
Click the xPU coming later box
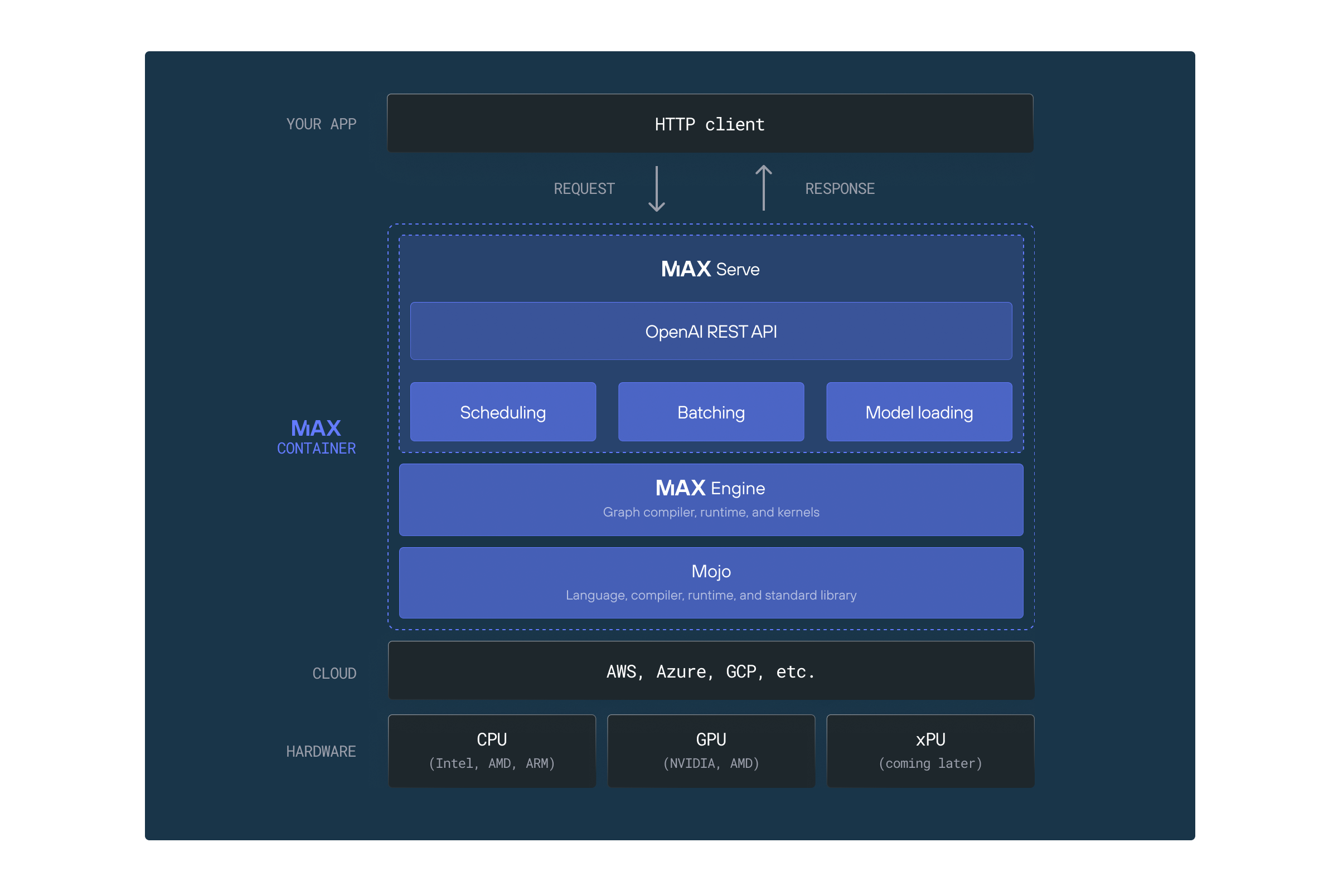[x=930, y=750]
